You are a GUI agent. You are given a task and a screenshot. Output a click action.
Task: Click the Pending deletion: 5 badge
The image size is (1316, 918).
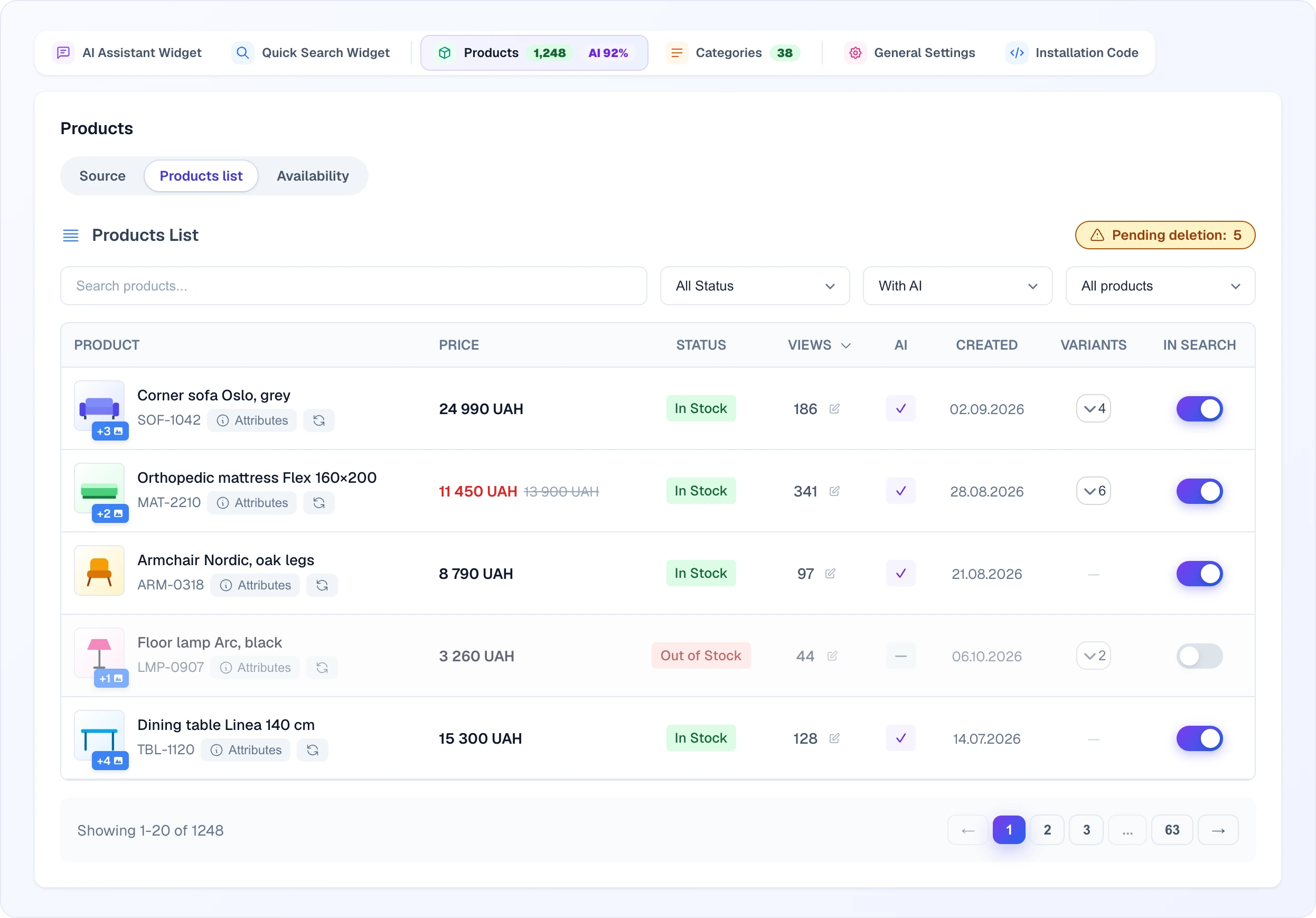[1165, 235]
